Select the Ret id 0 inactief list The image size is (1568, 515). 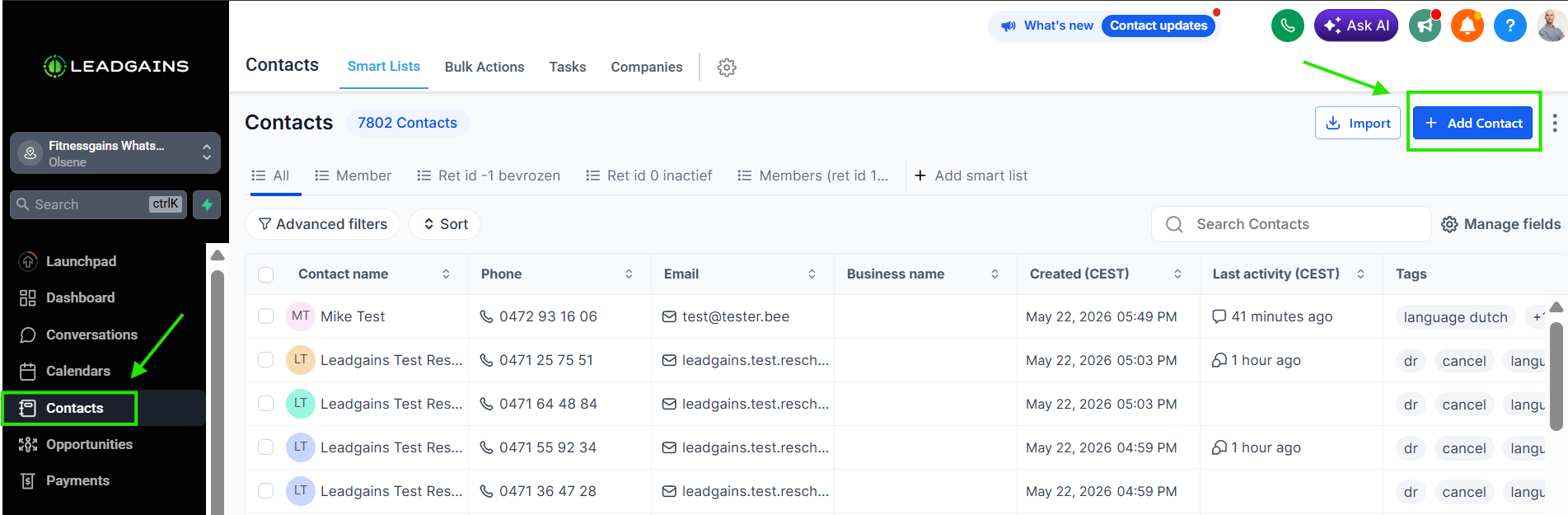tap(649, 176)
